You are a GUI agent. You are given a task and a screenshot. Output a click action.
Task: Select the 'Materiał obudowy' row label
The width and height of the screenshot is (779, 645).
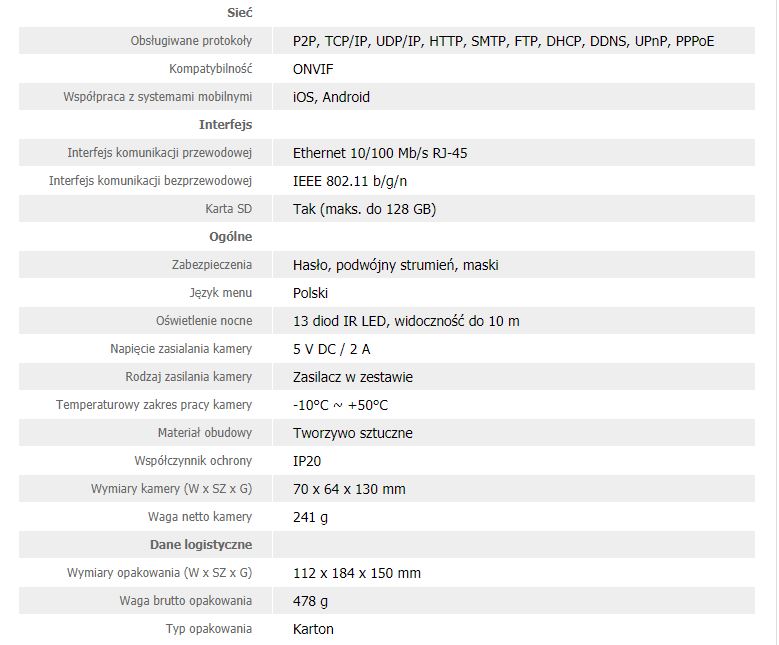205,433
